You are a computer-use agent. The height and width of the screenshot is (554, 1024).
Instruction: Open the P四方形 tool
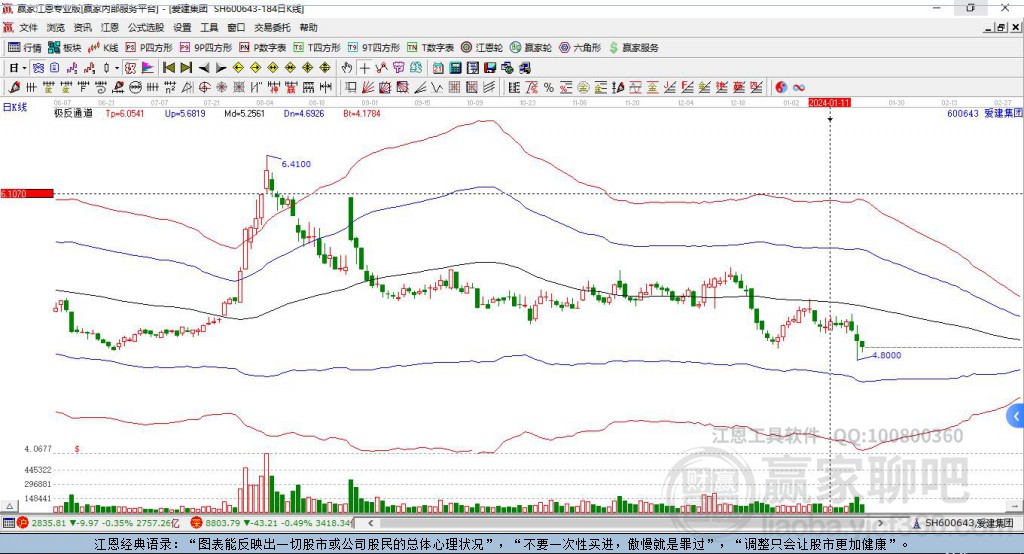149,48
